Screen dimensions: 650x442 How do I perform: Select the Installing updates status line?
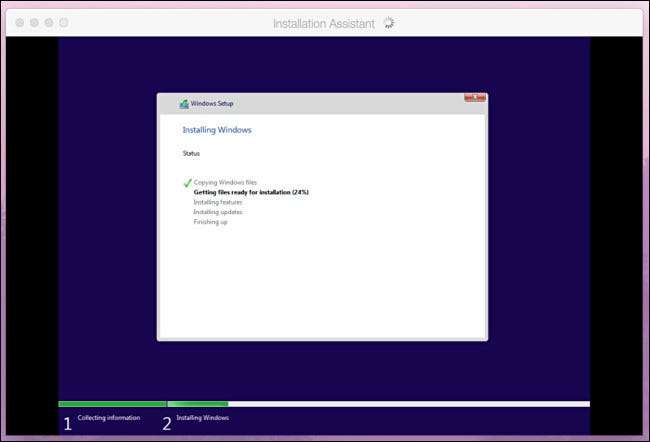coord(218,212)
